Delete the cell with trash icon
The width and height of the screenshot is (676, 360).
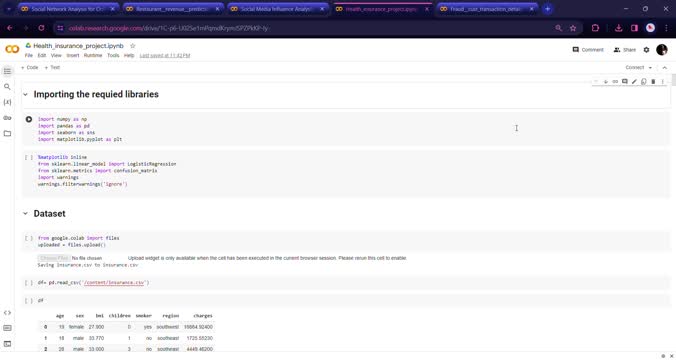pyautogui.click(x=653, y=81)
